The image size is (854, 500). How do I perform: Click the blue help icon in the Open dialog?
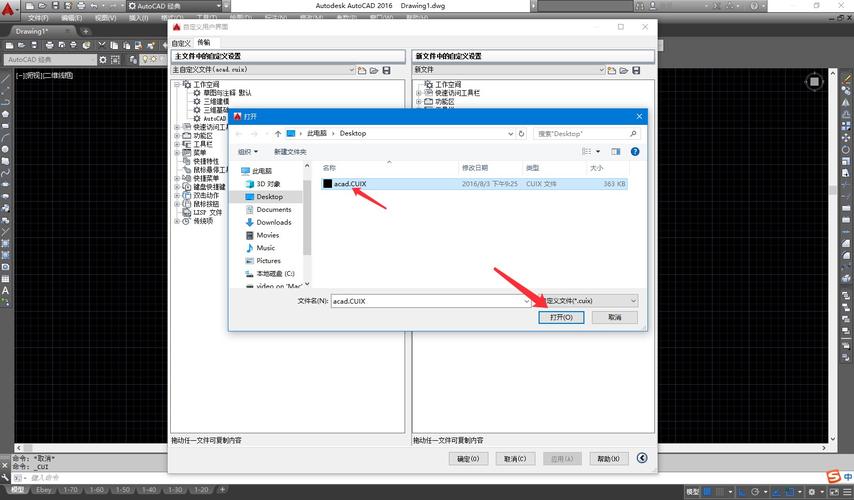click(x=635, y=151)
